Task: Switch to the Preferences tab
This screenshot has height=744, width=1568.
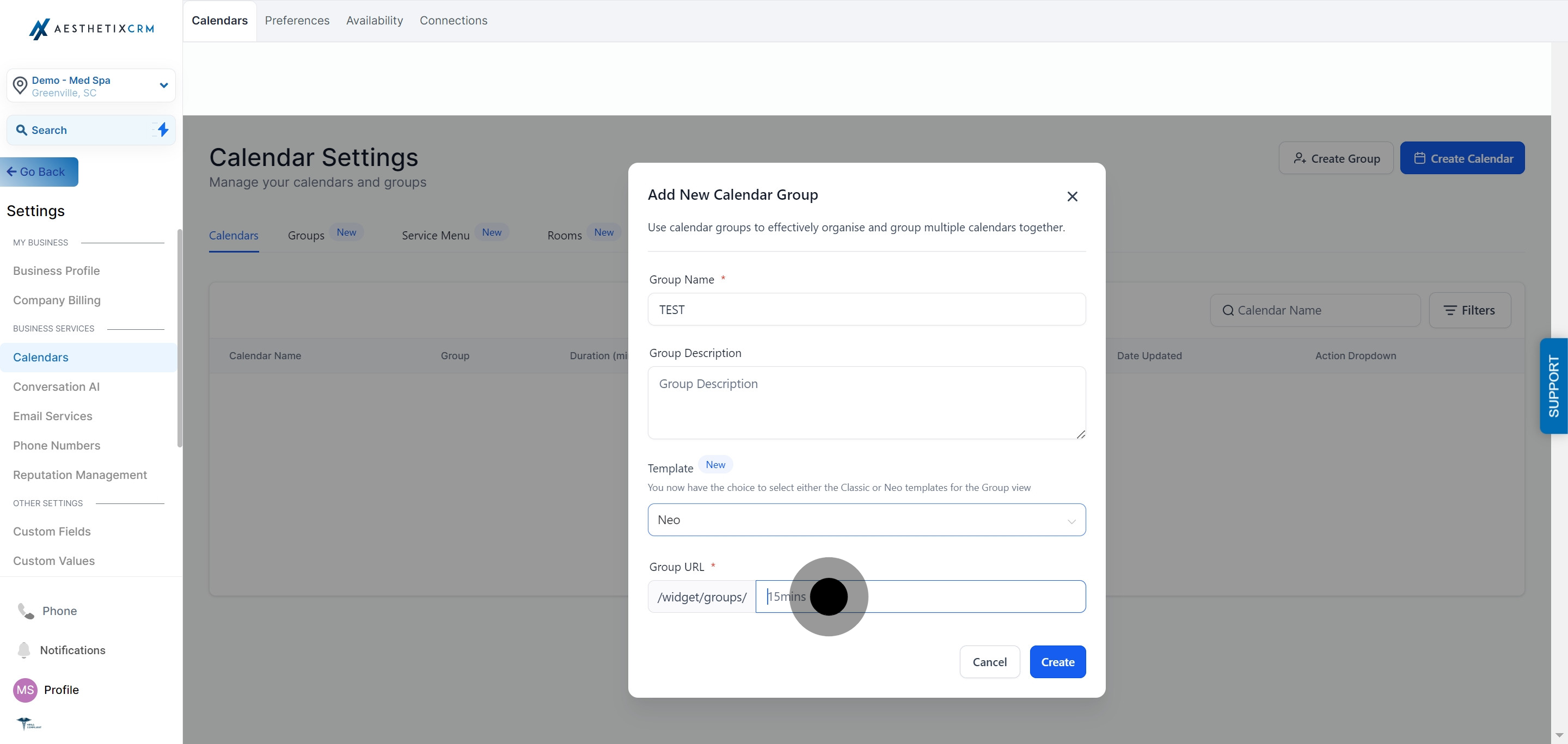Action: [297, 21]
